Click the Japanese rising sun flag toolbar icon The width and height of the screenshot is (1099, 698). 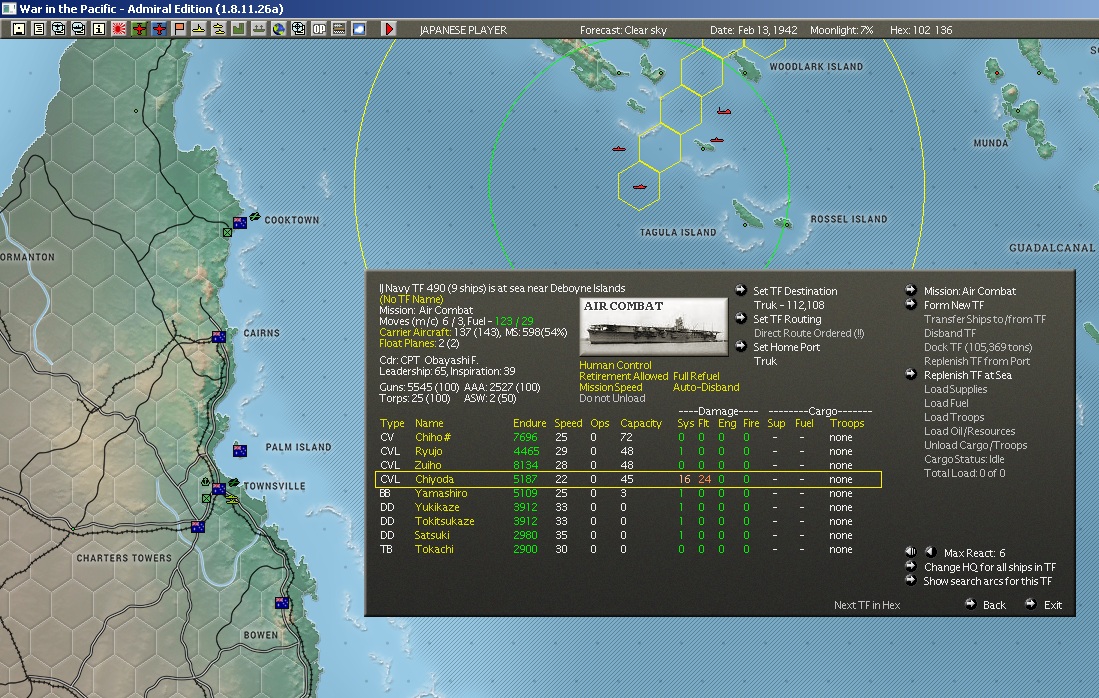click(119, 29)
